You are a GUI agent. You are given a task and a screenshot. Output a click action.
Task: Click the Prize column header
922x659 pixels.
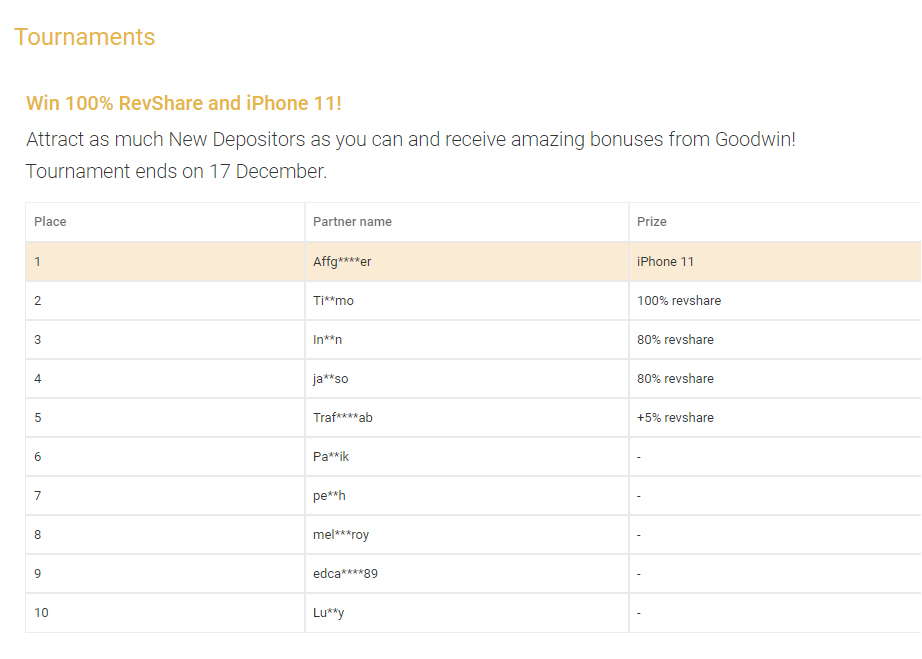(651, 222)
